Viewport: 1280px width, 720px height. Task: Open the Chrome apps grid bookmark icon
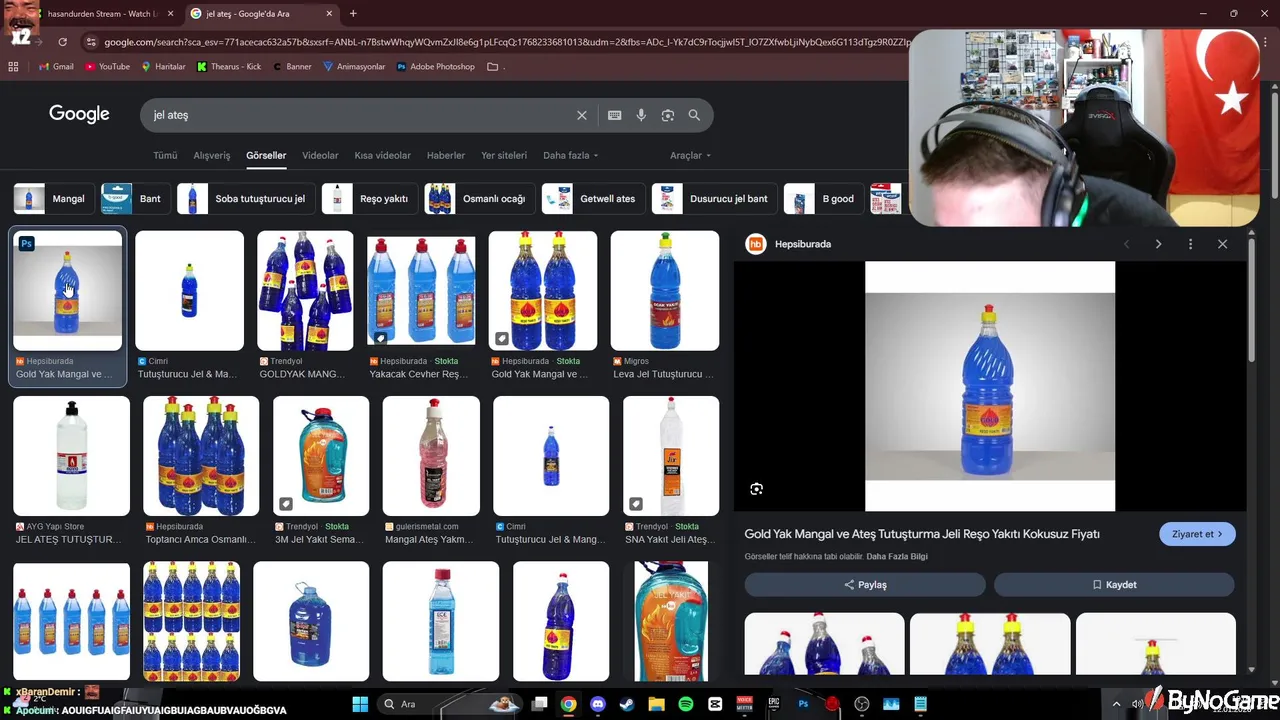13,67
